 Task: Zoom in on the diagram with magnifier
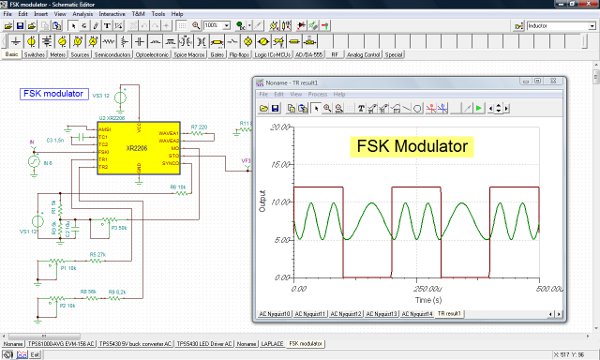click(327, 109)
